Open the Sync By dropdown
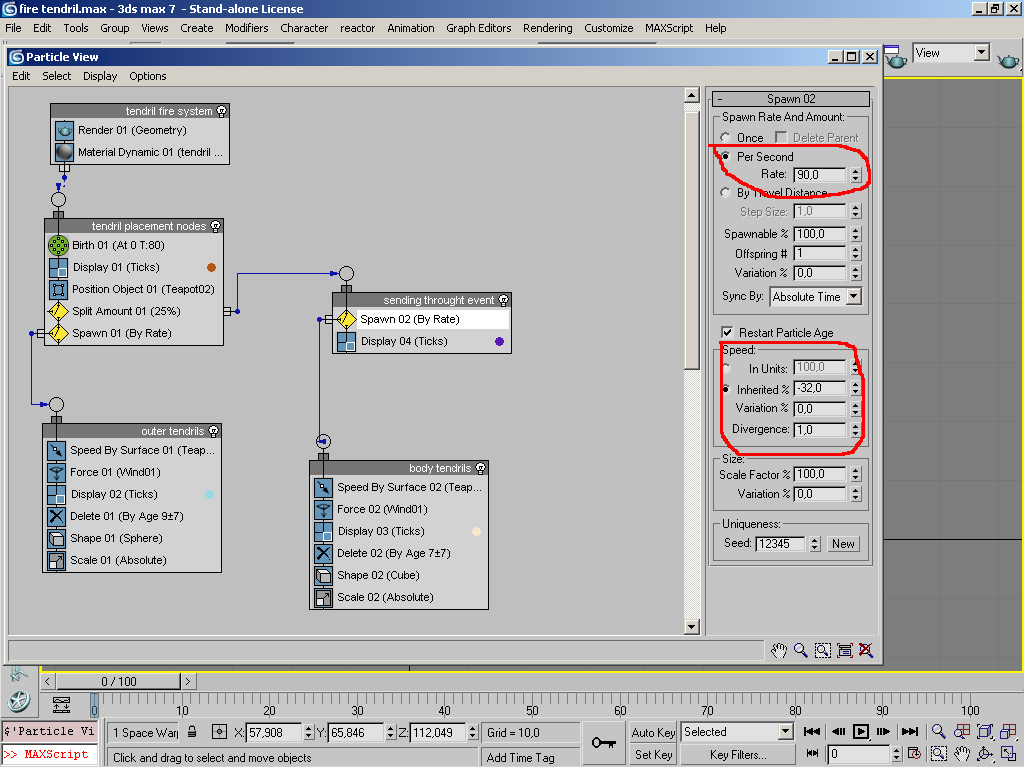 (853, 297)
